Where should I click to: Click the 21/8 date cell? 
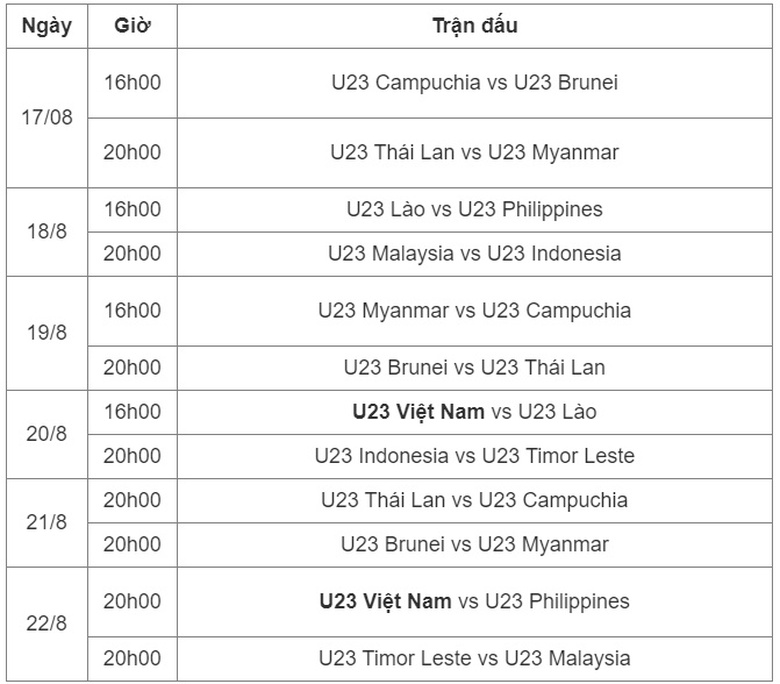coord(47,522)
